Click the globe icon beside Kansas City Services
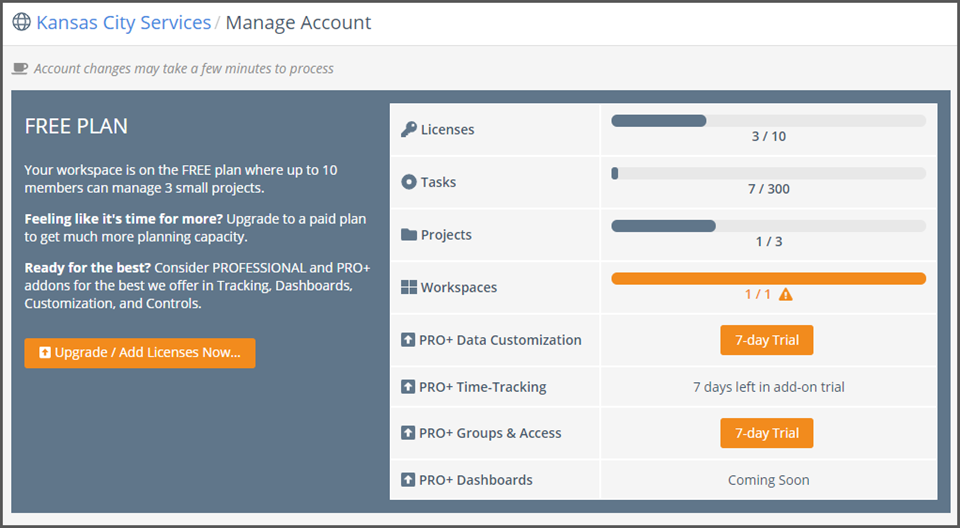Viewport: 960px width, 528px height. tap(21, 22)
